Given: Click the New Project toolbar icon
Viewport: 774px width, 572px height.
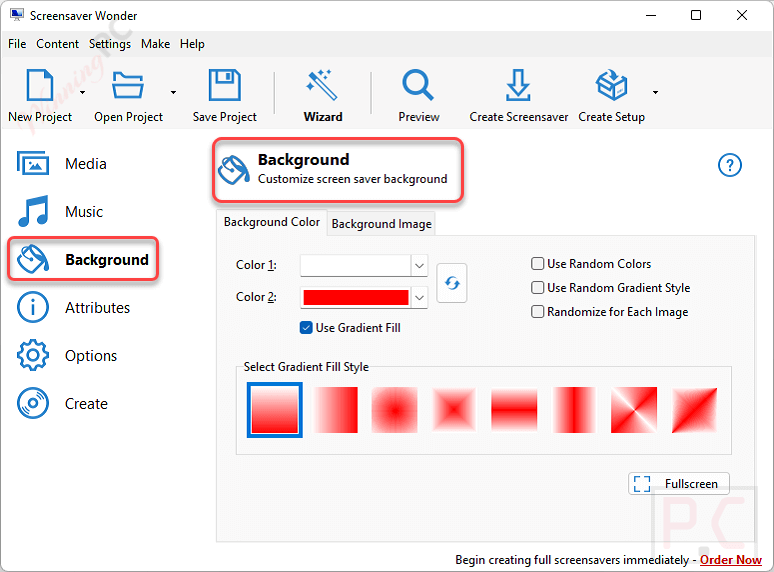Looking at the screenshot, I should click(39, 85).
